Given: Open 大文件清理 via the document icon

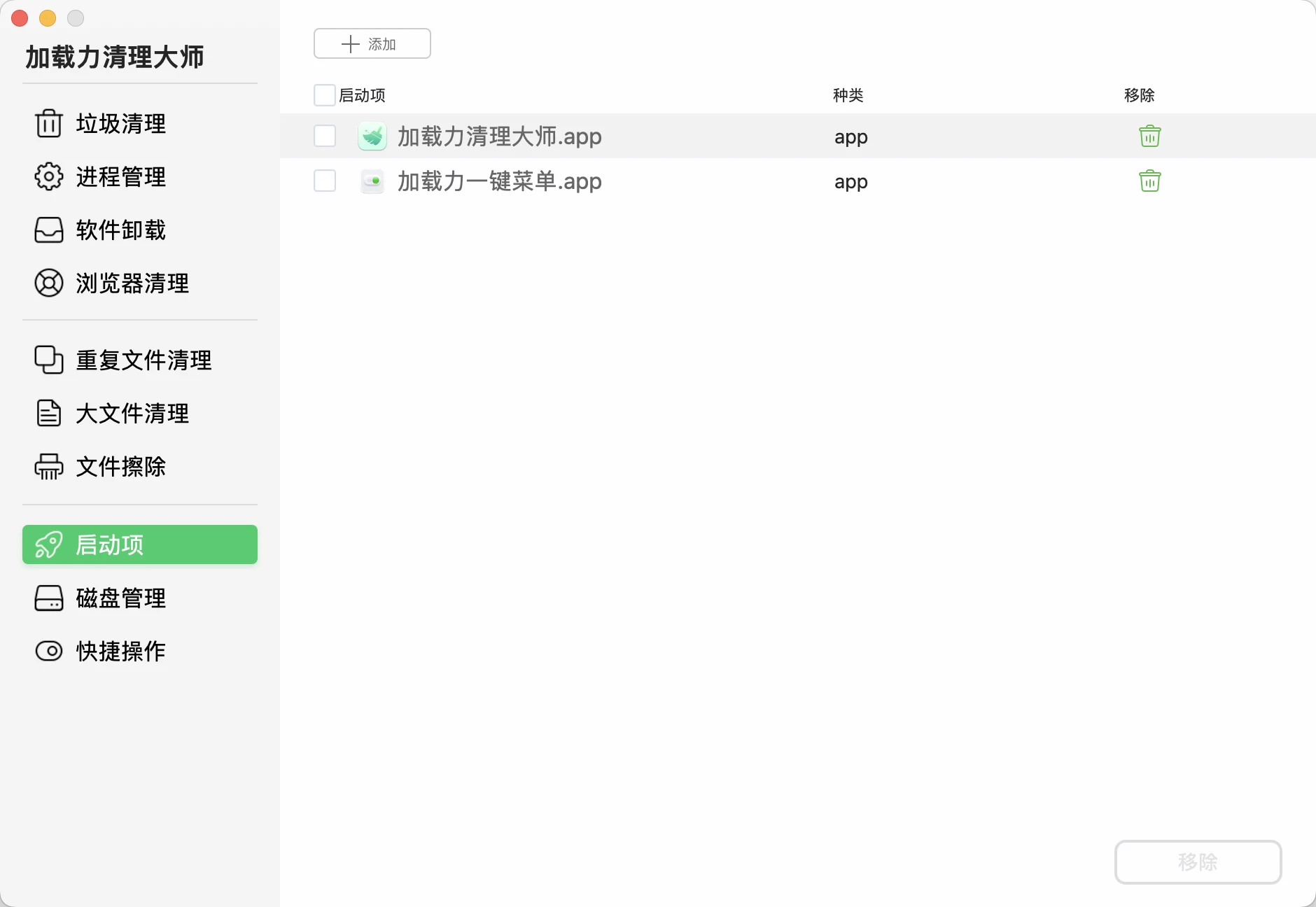Looking at the screenshot, I should click(48, 413).
